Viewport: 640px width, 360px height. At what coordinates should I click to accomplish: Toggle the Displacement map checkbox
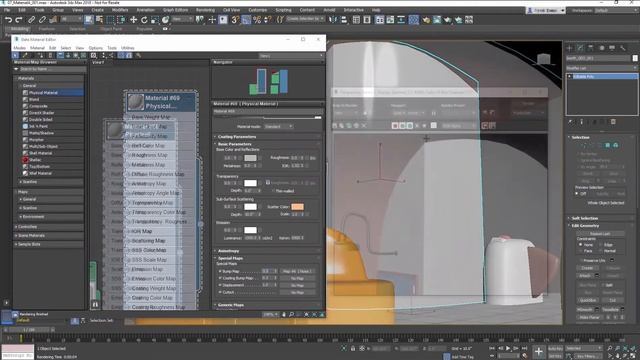pos(220,285)
